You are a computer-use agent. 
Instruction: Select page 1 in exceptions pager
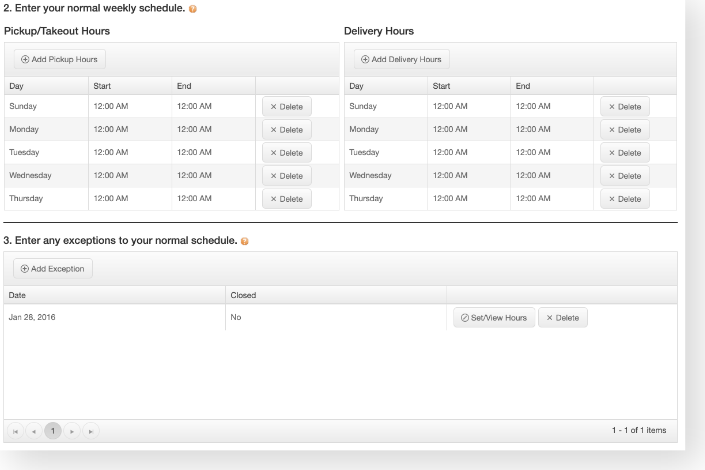click(x=53, y=431)
